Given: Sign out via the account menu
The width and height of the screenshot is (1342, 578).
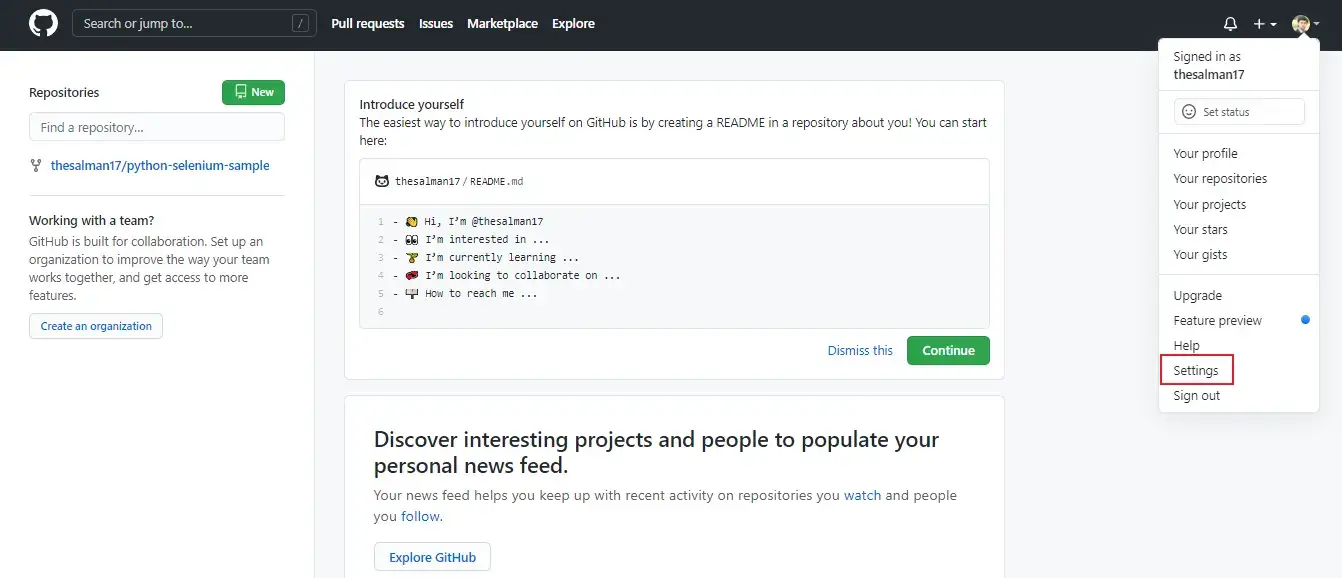Looking at the screenshot, I should pos(1196,395).
